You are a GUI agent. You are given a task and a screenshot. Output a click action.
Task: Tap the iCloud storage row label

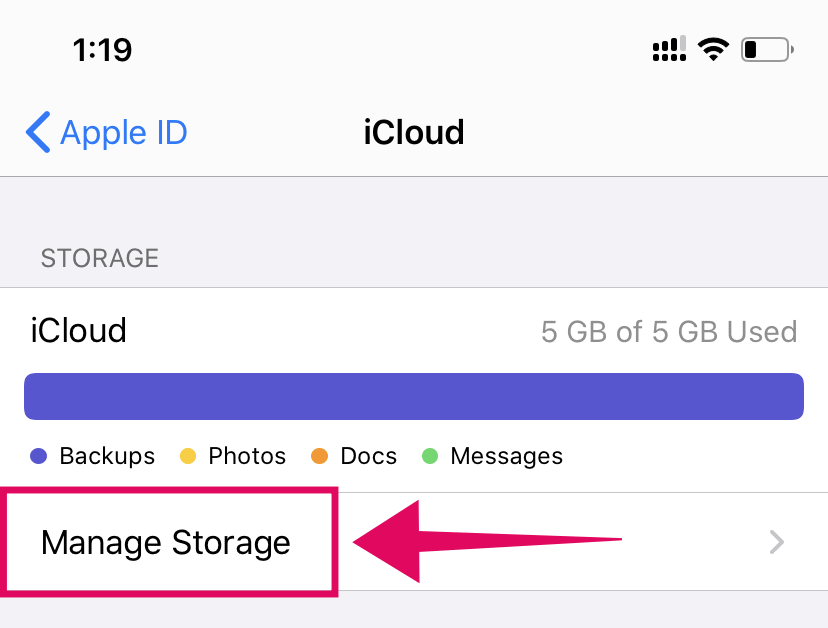click(78, 331)
